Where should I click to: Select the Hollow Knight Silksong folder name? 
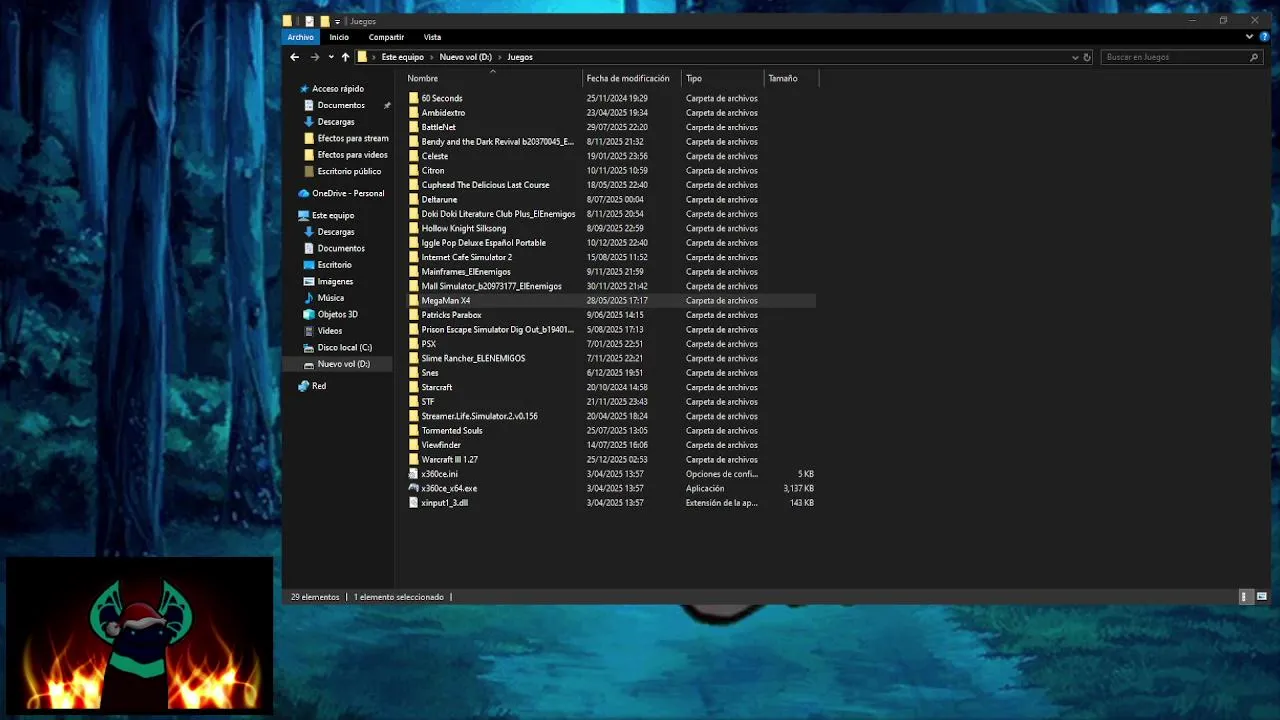click(464, 228)
